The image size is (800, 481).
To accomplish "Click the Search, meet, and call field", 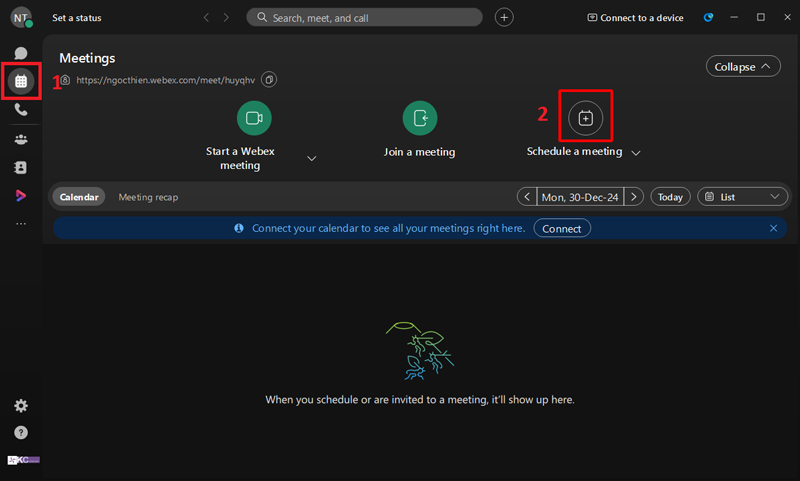I will pyautogui.click(x=364, y=17).
